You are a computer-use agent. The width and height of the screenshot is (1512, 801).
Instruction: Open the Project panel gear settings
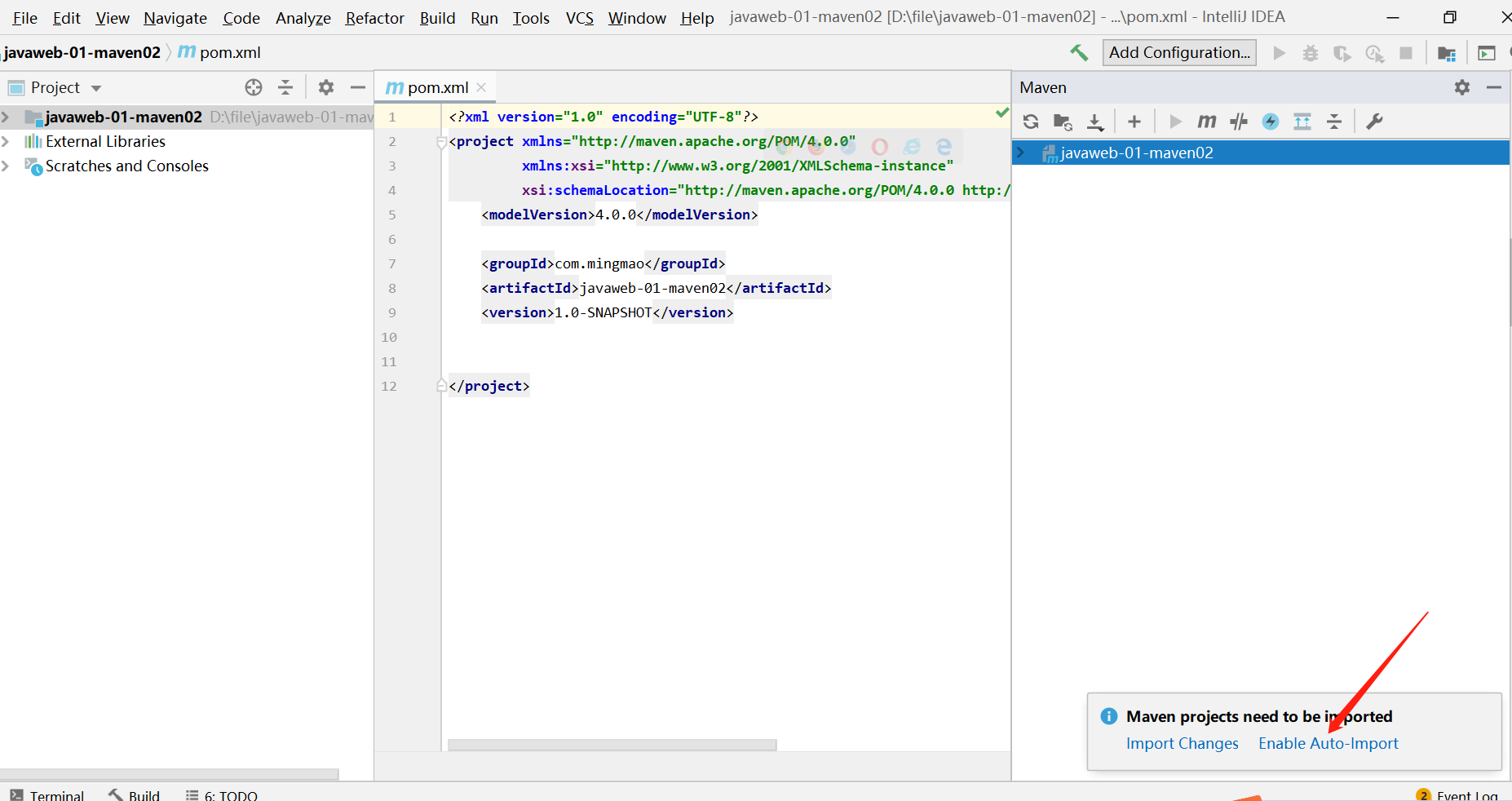[x=326, y=87]
